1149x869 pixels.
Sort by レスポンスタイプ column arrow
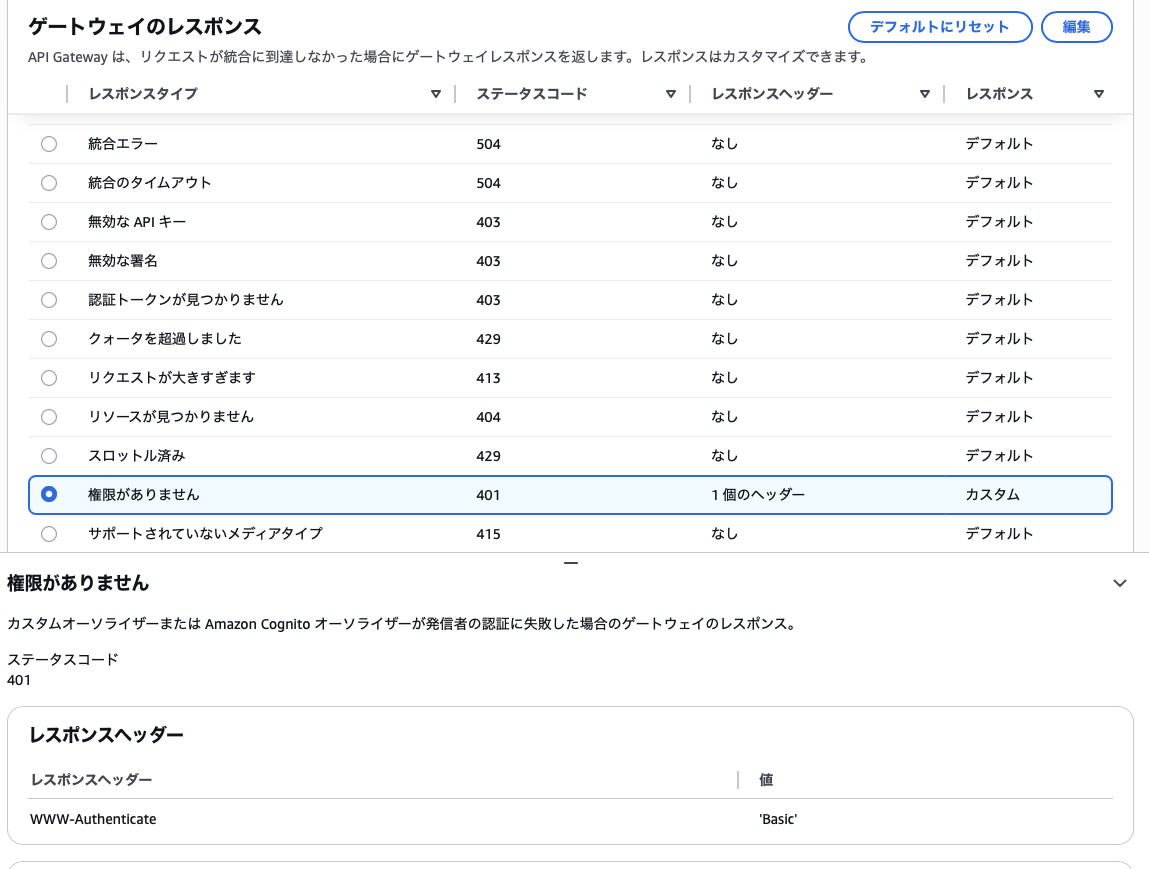coord(435,94)
